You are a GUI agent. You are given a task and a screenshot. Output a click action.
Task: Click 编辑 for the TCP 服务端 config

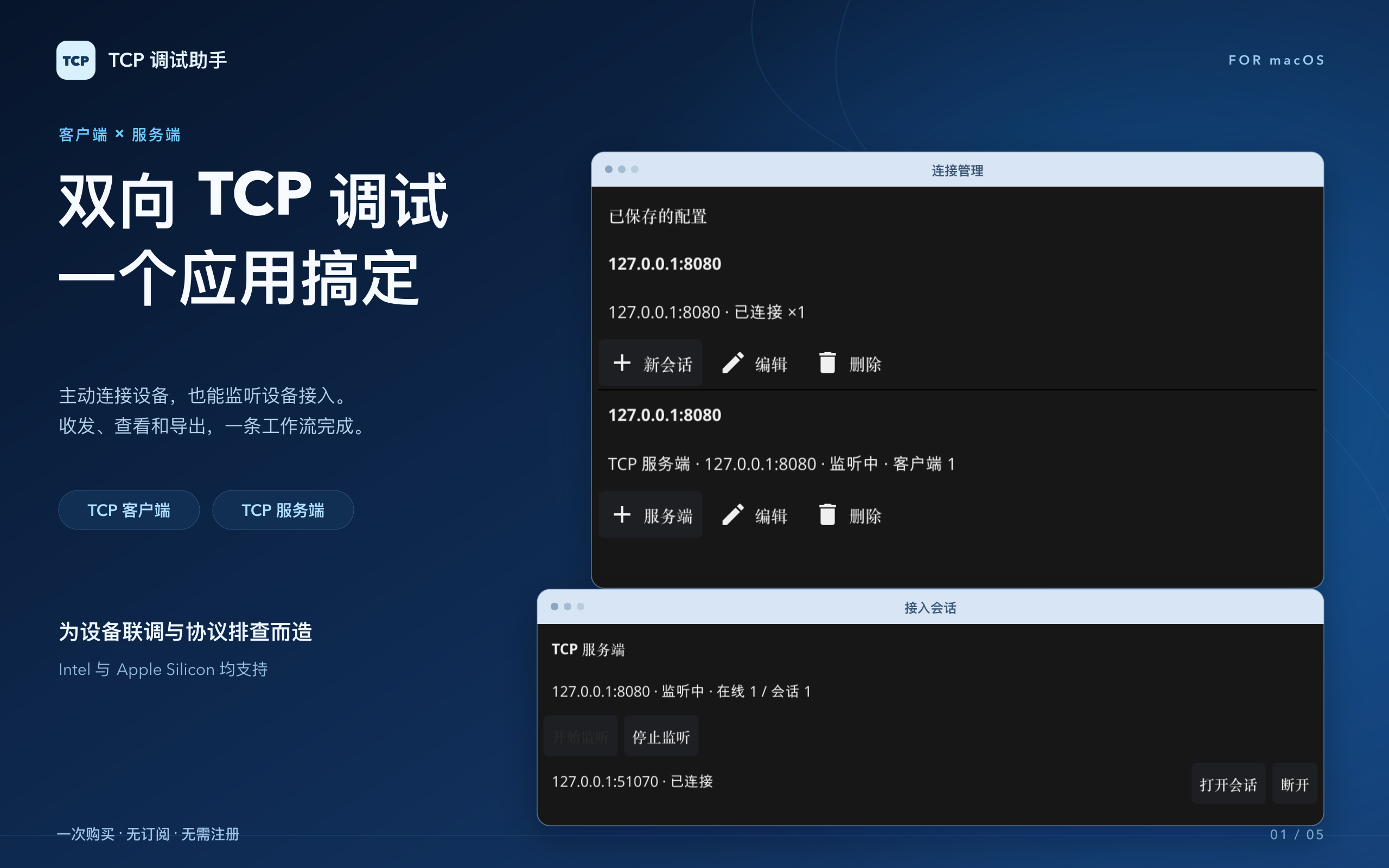click(771, 515)
